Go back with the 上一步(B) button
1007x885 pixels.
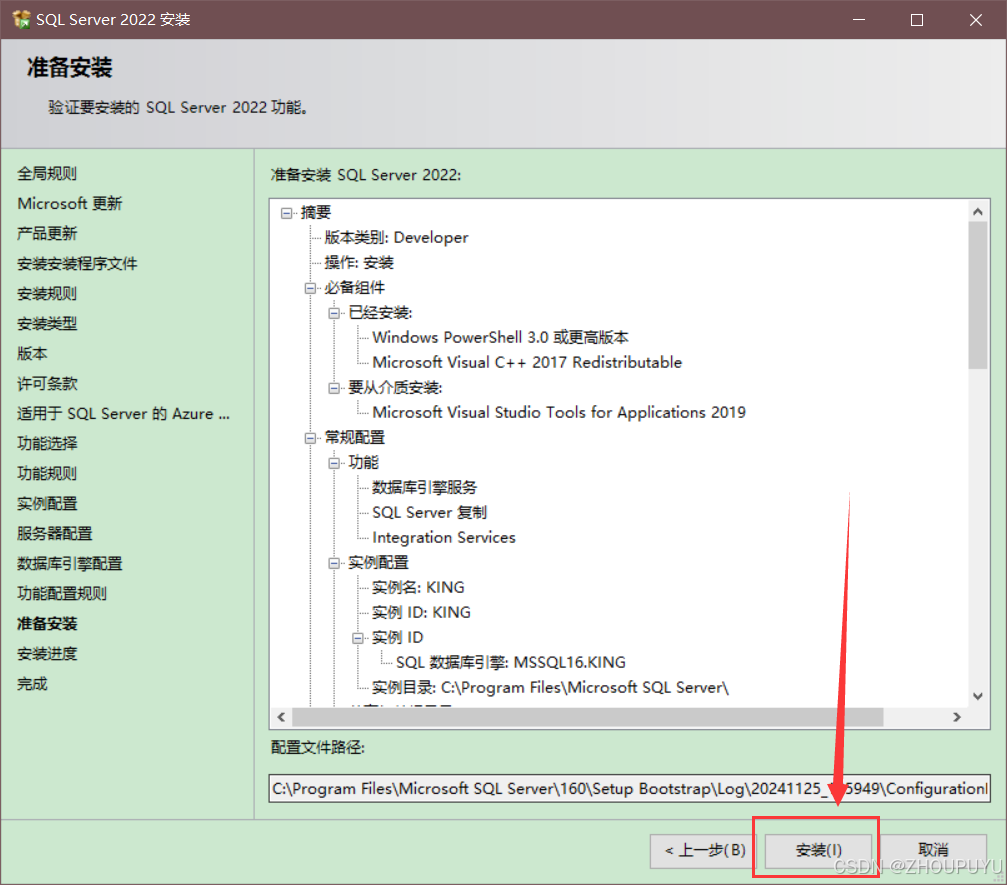[x=704, y=850]
